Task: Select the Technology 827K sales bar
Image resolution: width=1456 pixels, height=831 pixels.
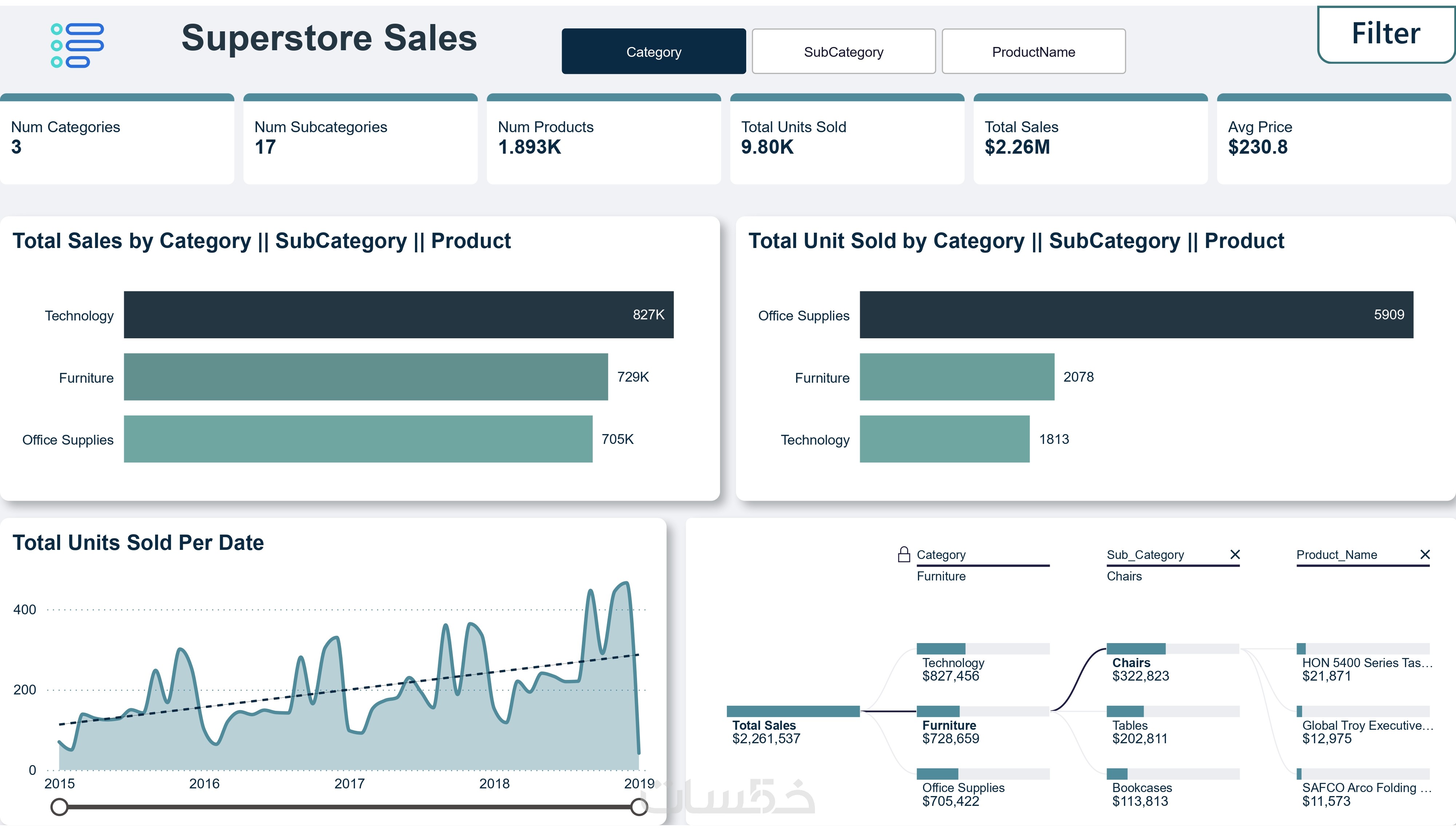Action: [398, 315]
